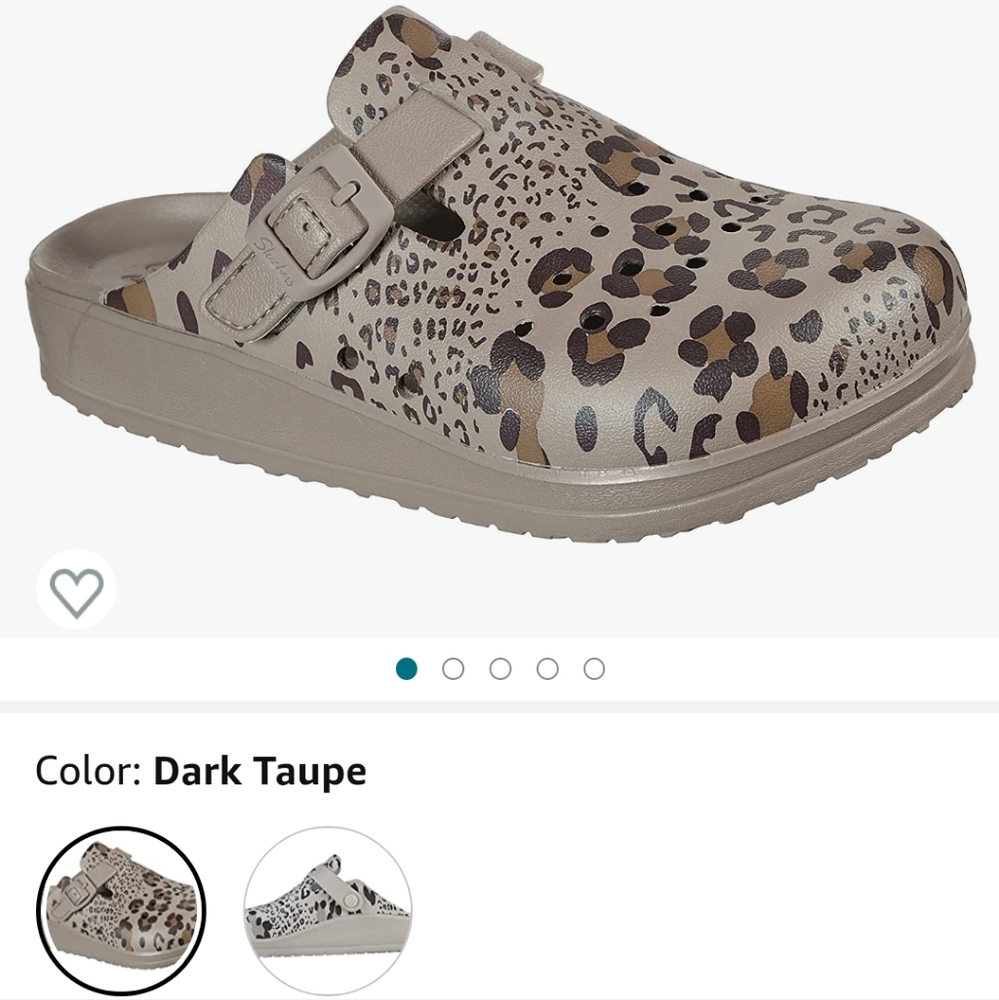This screenshot has height=1000, width=999.
Task: Click the Color heading
Action: 90,771
